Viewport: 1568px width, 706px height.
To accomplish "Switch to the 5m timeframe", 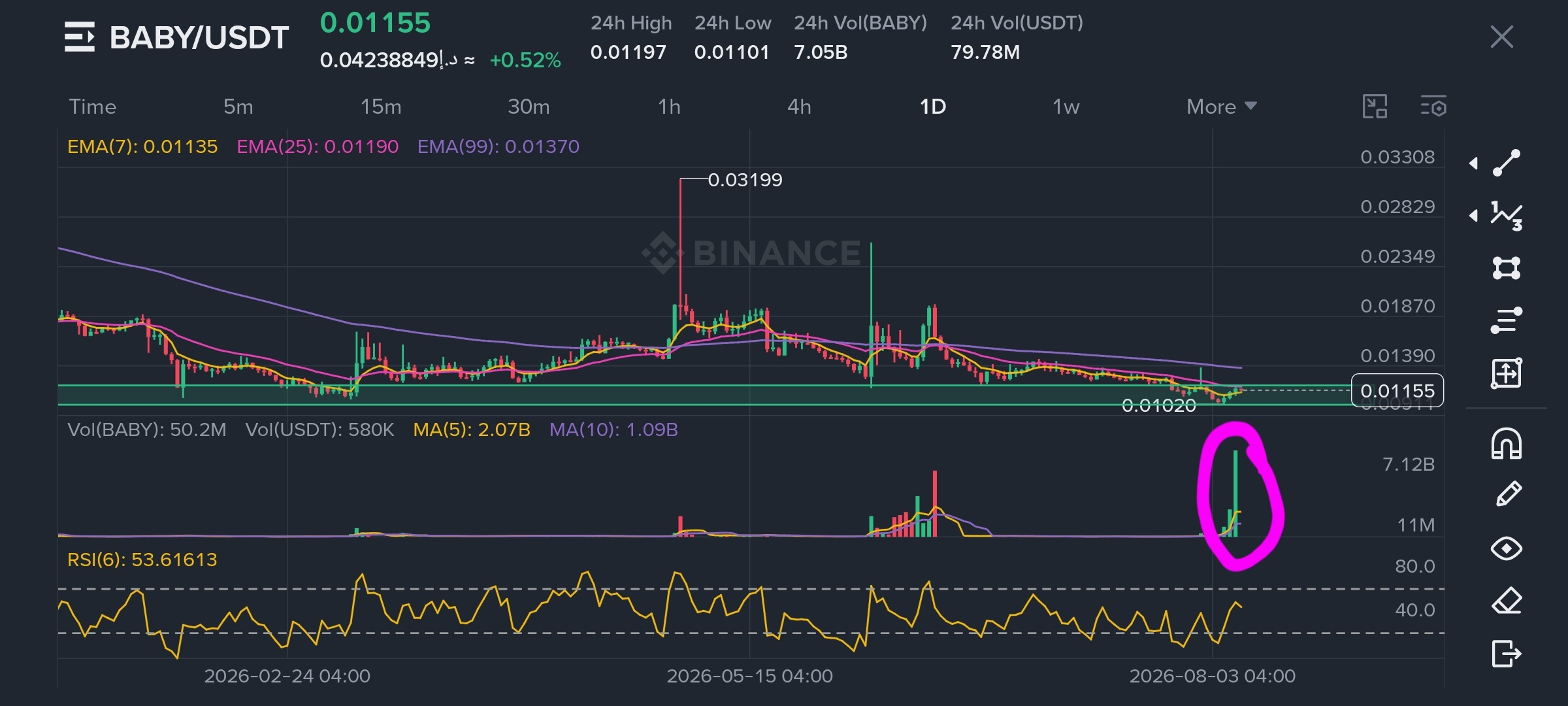I will tap(238, 107).
